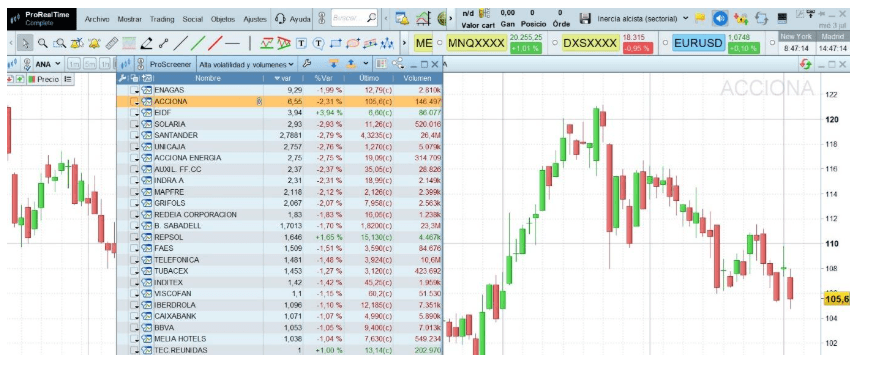Screen dimensions: 870x375
Task: Click the golden alert bell icon
Action: click(x=94, y=43)
